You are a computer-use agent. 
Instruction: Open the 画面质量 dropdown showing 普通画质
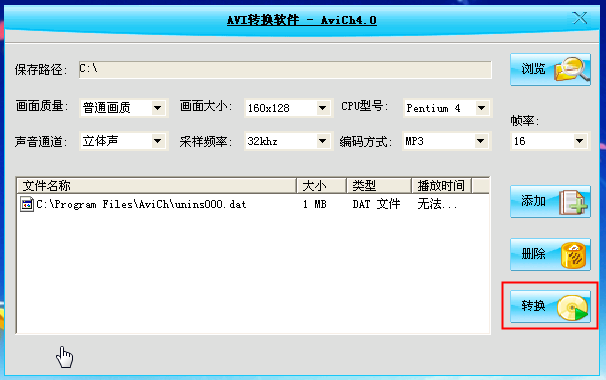(123, 108)
